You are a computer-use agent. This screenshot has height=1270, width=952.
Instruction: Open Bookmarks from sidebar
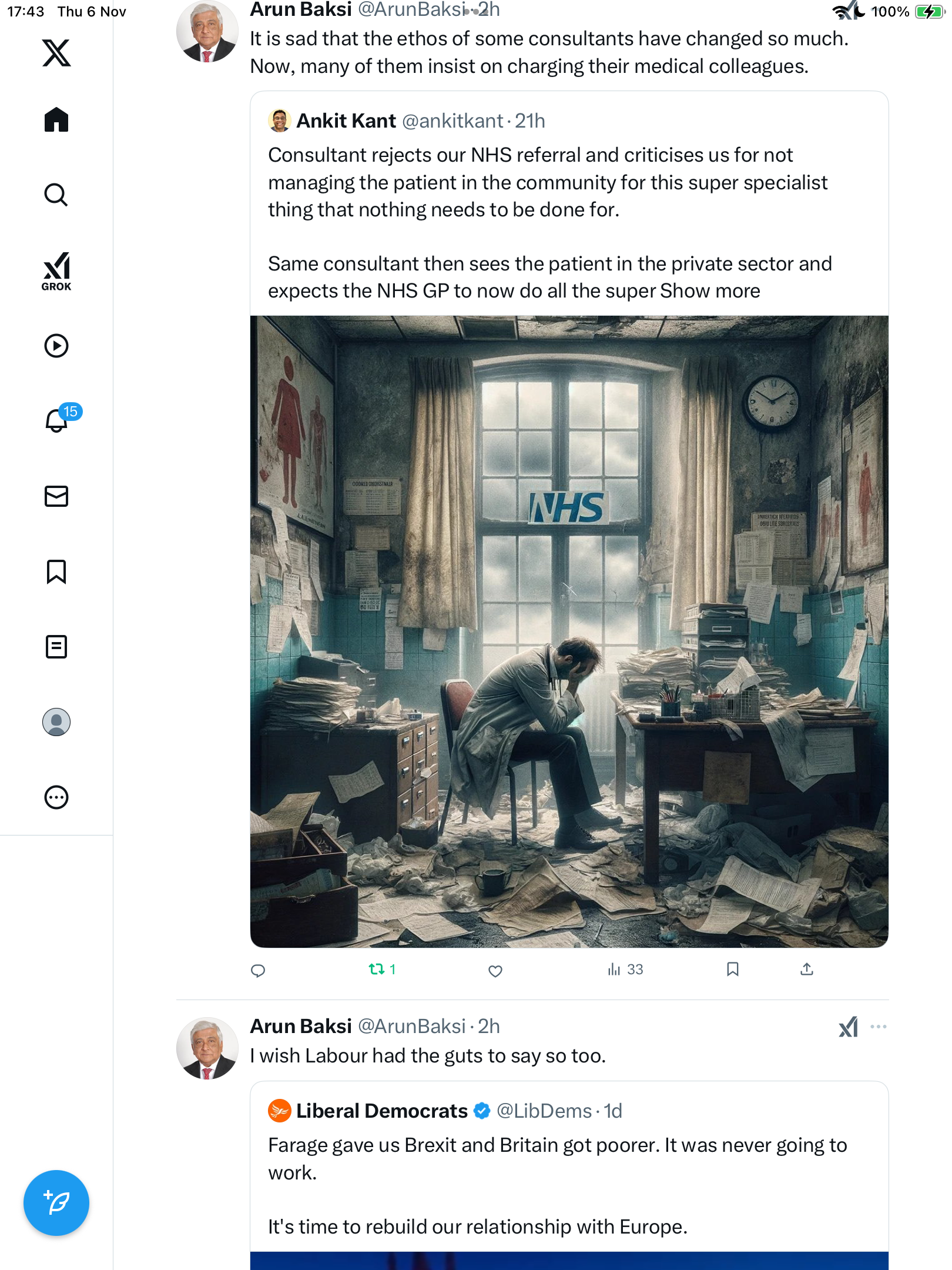coord(56,571)
